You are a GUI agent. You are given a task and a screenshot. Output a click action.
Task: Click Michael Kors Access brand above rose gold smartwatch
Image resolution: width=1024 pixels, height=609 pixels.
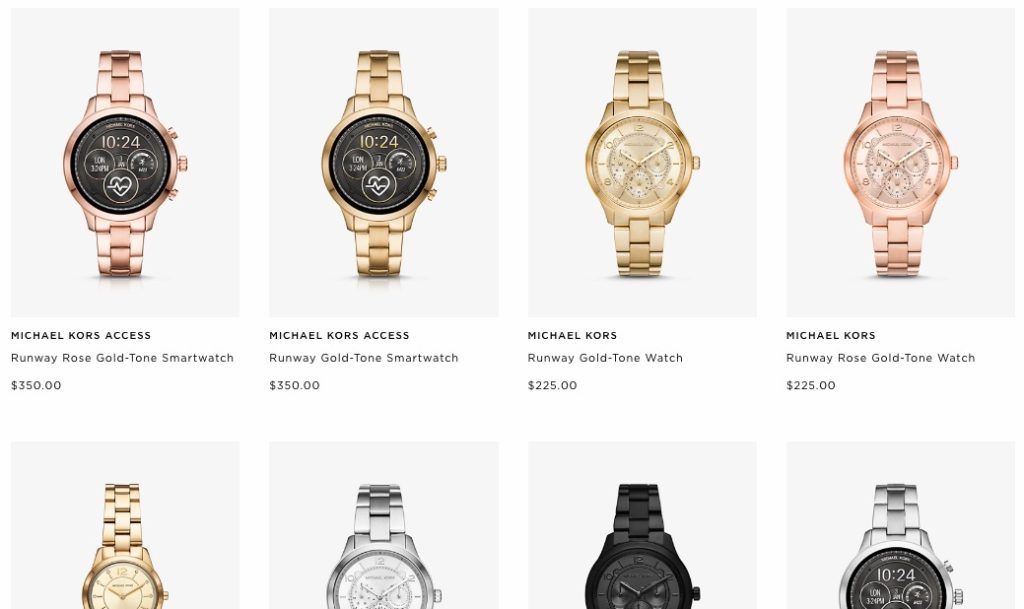coord(81,336)
